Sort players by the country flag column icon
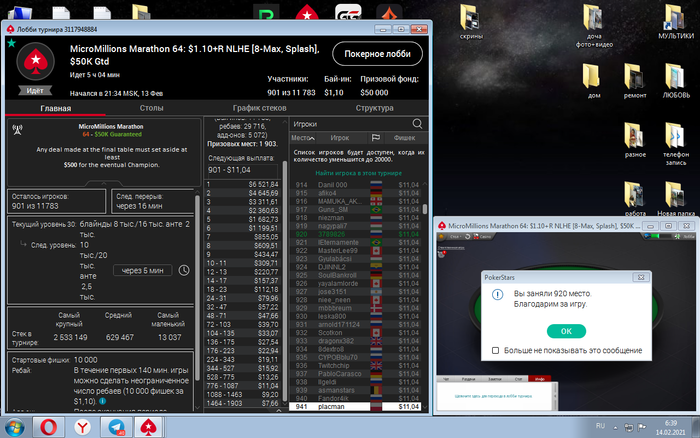Image resolution: width=700 pixels, height=438 pixels. point(376,138)
